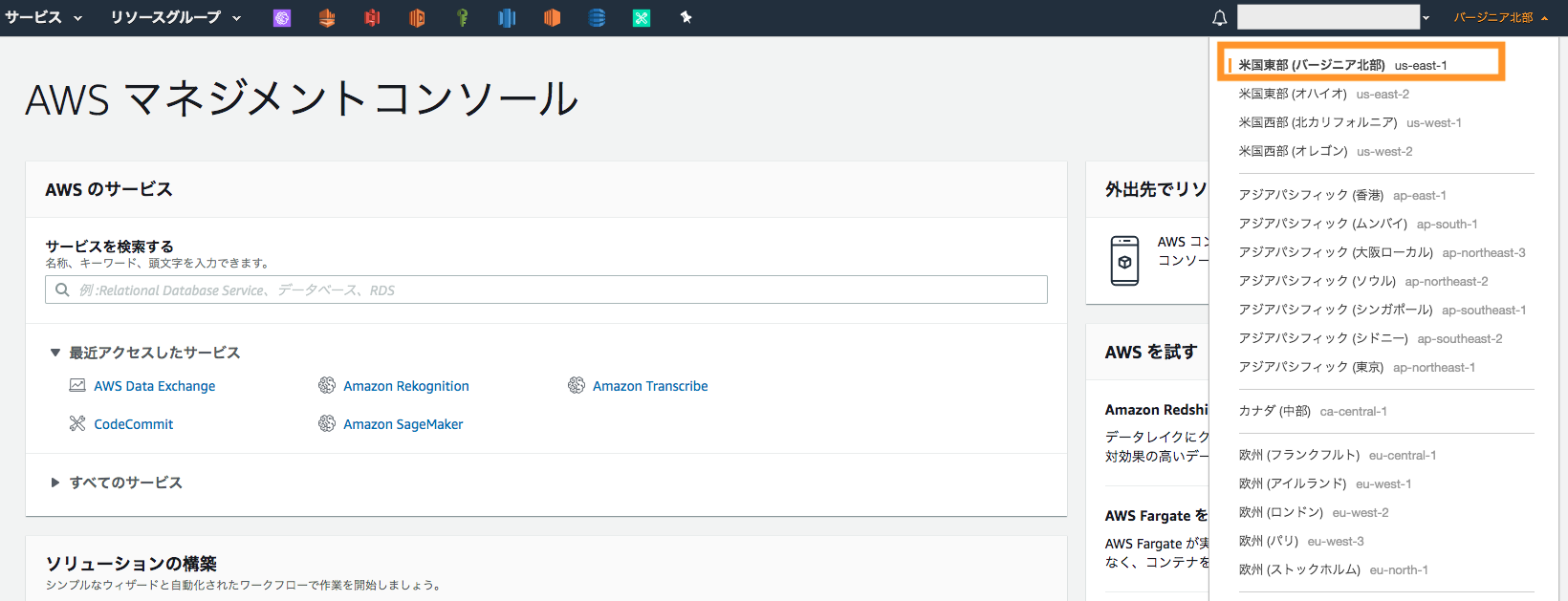This screenshot has height=601, width=1568.
Task: Select region 欧州 (ストックホルム) eu-north-1
Action: tap(1333, 569)
